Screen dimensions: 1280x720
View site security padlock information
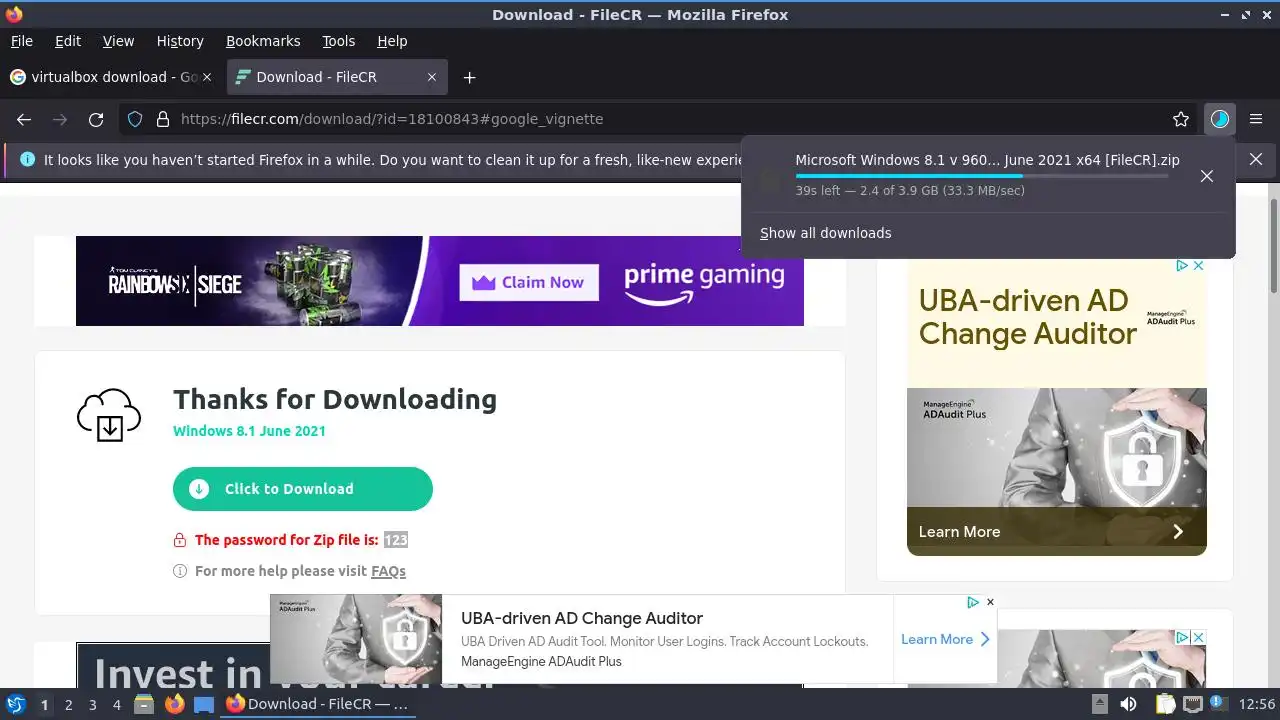click(163, 119)
